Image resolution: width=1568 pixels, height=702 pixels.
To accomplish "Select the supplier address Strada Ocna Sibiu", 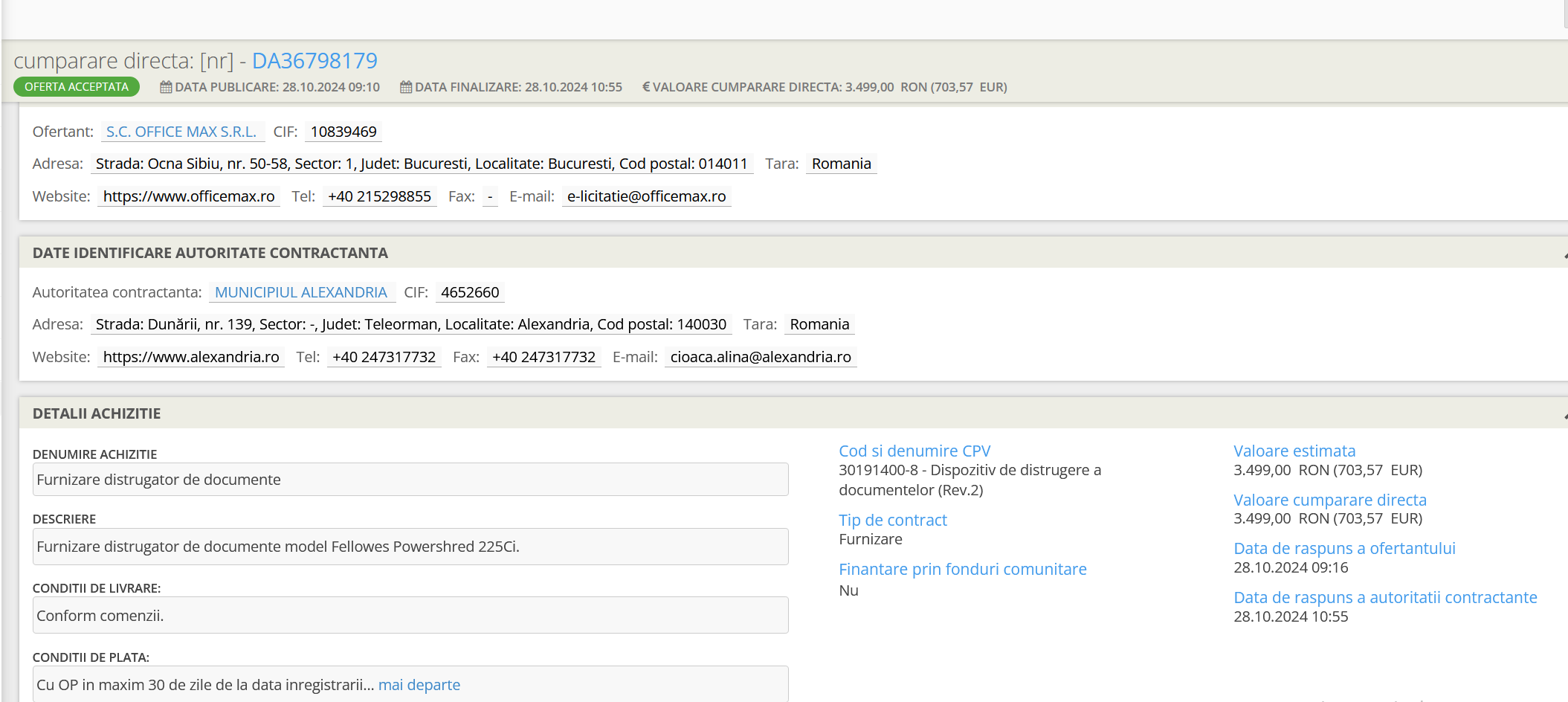I will click(422, 164).
